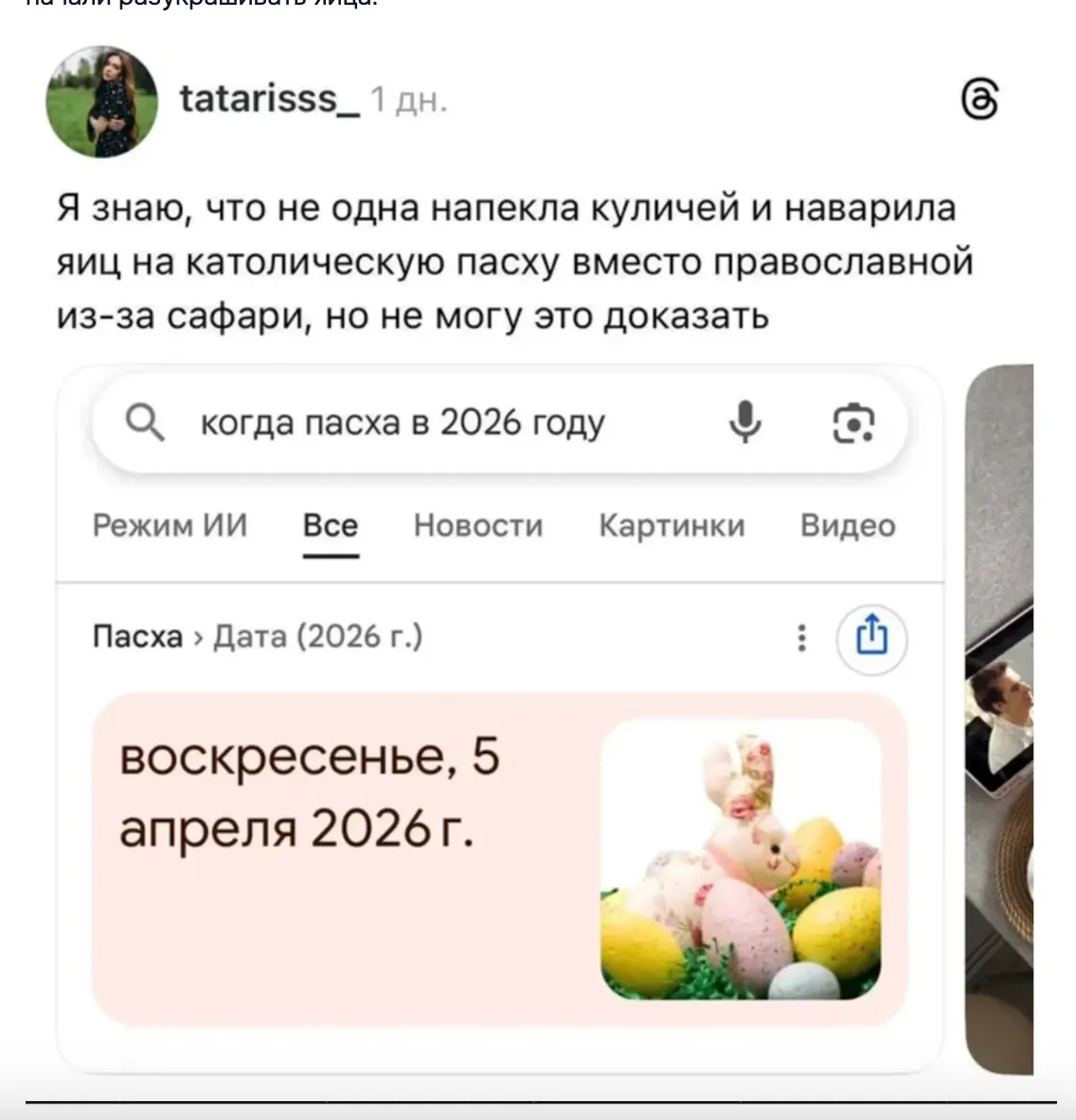
Task: Open the Easter bunny eggs image
Action: pyautogui.click(x=741, y=860)
